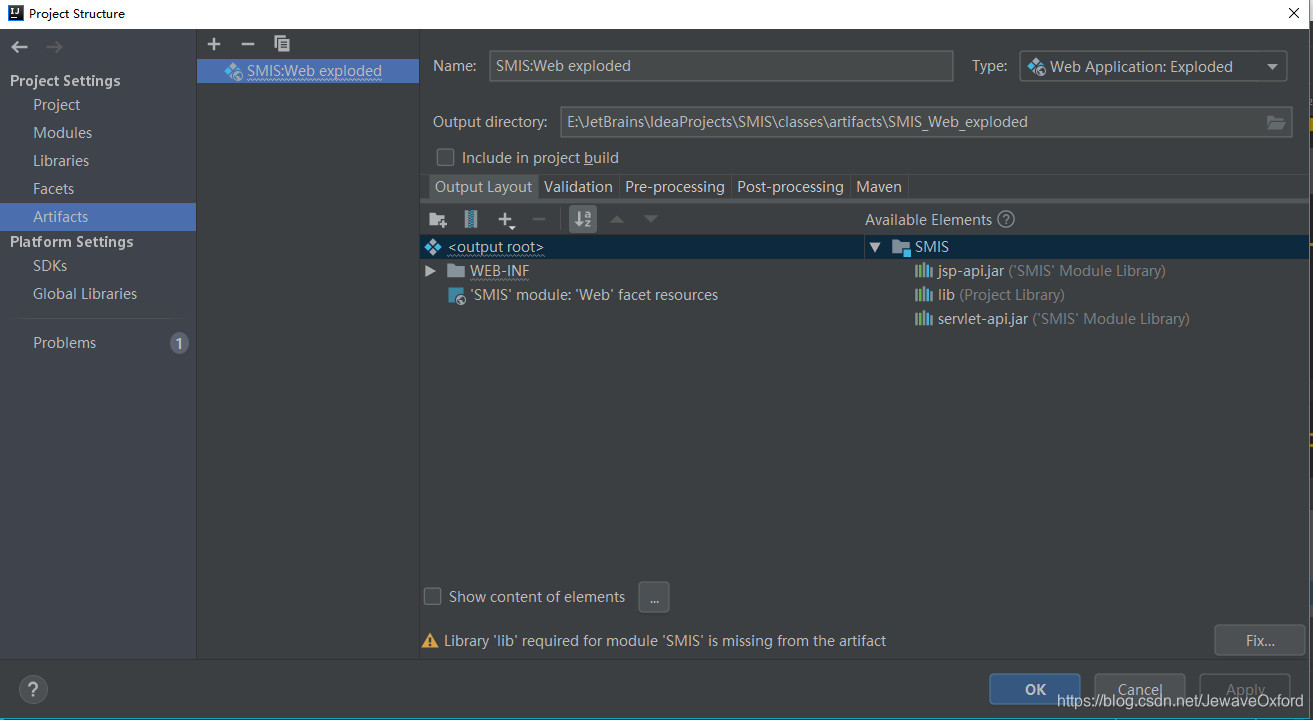Click the servlet-api.jar library icon

coord(924,319)
